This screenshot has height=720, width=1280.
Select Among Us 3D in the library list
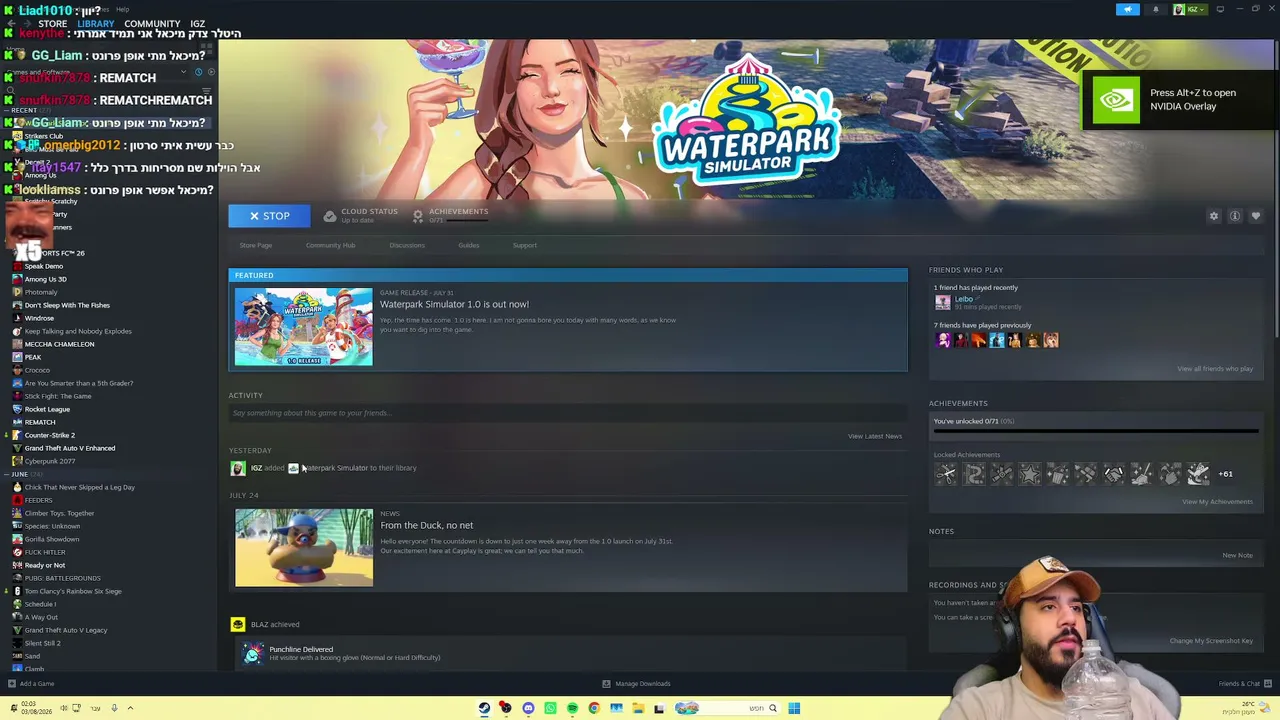click(x=45, y=279)
